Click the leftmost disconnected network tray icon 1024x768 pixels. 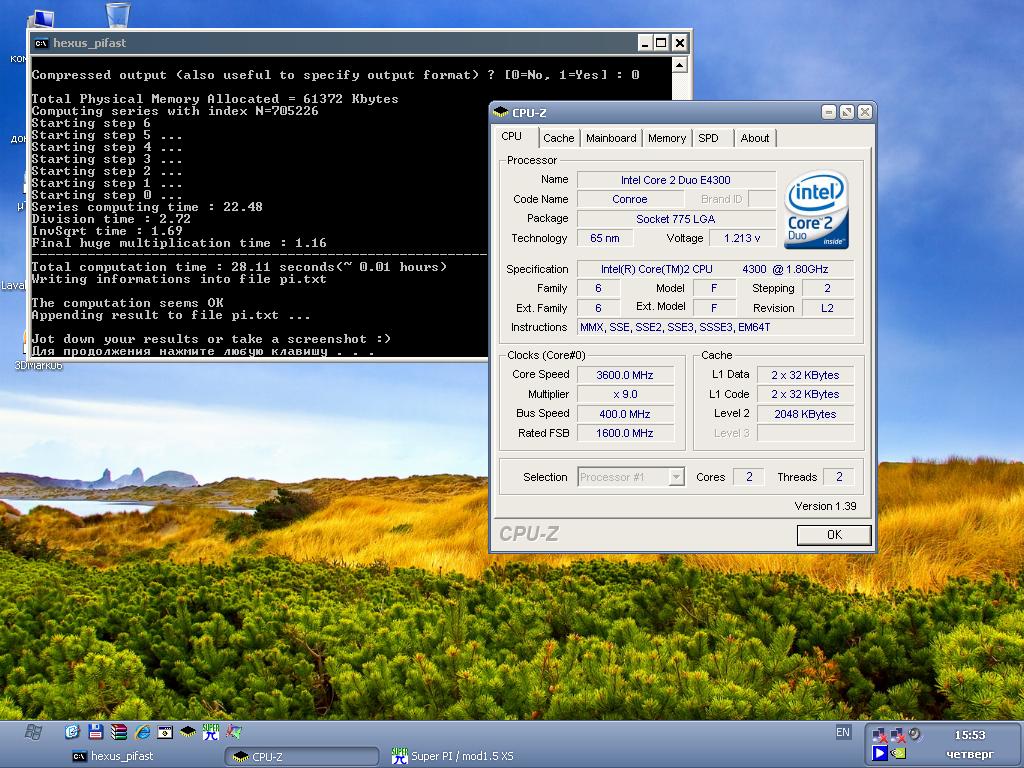point(880,735)
